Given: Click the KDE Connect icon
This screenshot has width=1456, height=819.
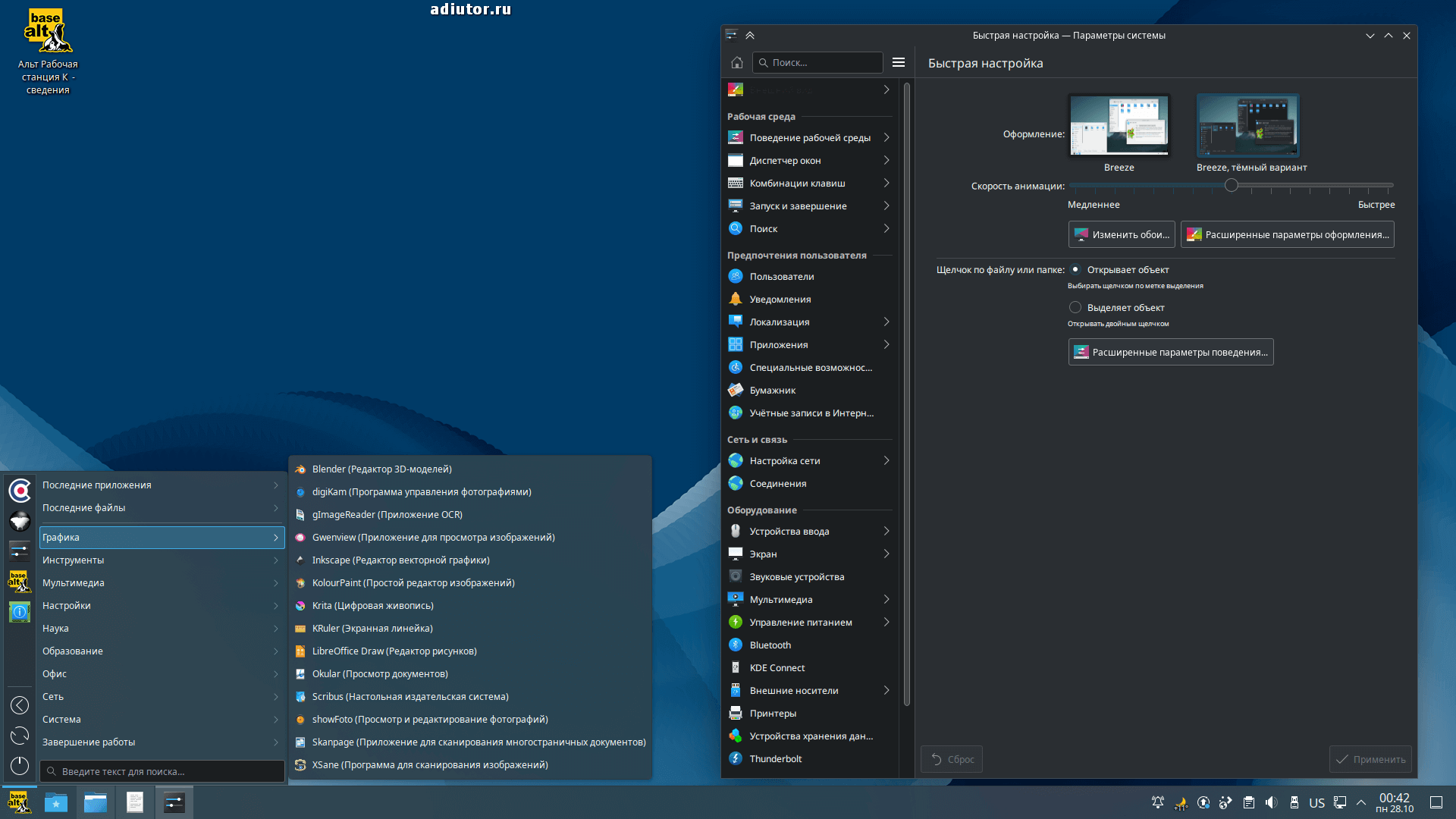Looking at the screenshot, I should point(736,668).
